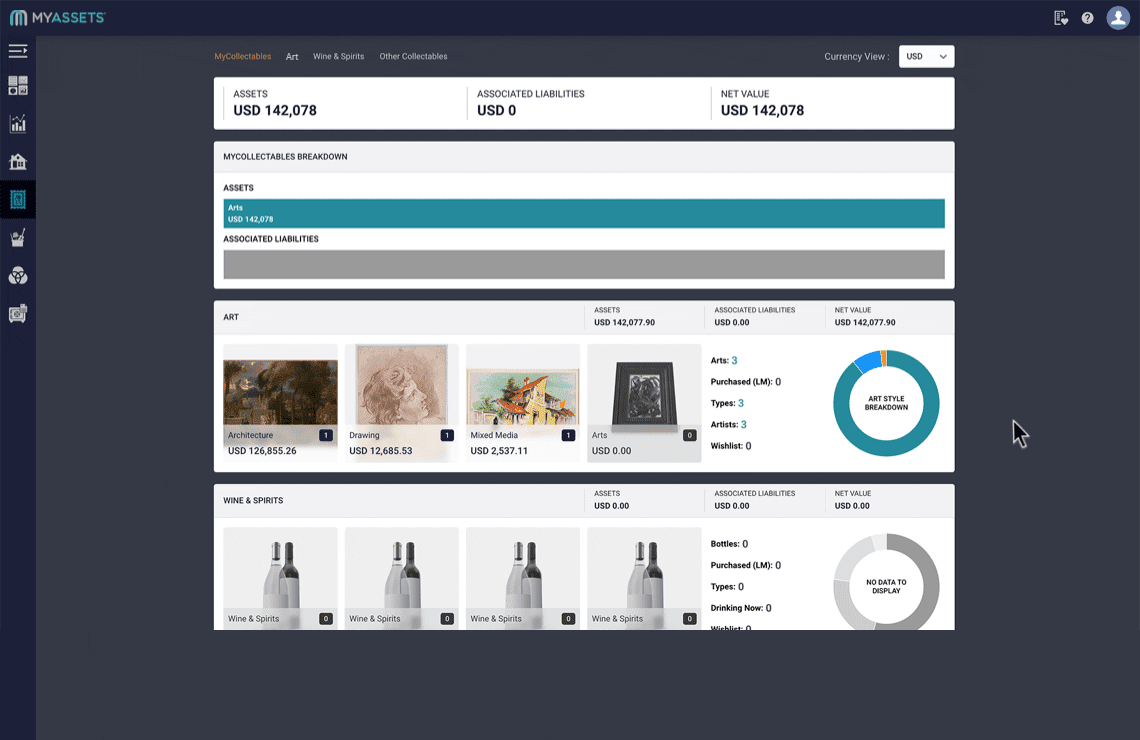
Task: Click the art Types count link 3
Action: (x=741, y=403)
